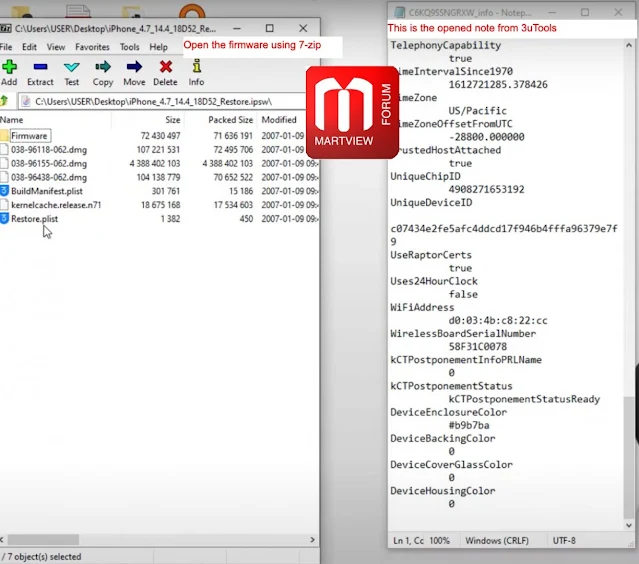Click the WiFiAddress value d0:03:4b:c8:22:cc
The height and width of the screenshot is (564, 639).
tap(498, 321)
